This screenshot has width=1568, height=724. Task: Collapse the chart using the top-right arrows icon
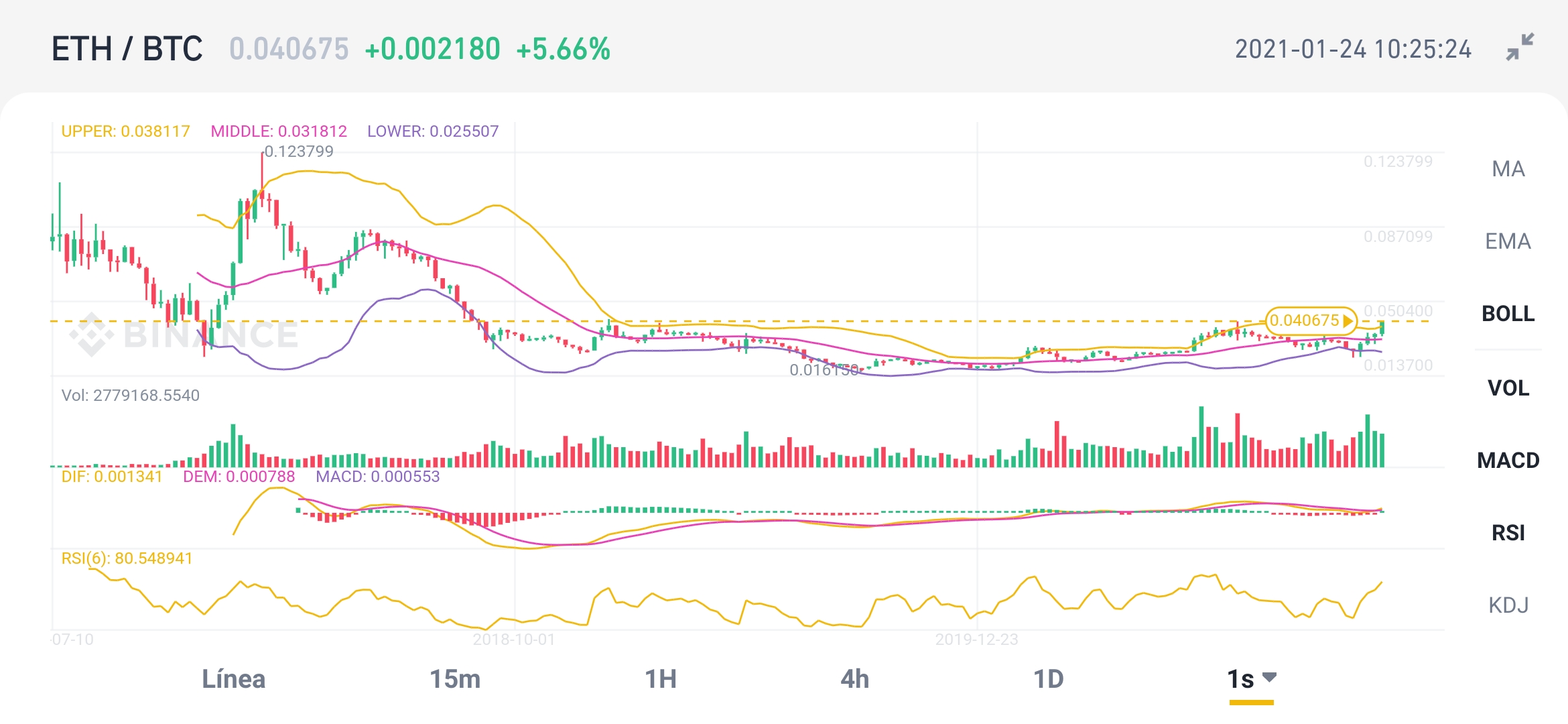(1520, 48)
